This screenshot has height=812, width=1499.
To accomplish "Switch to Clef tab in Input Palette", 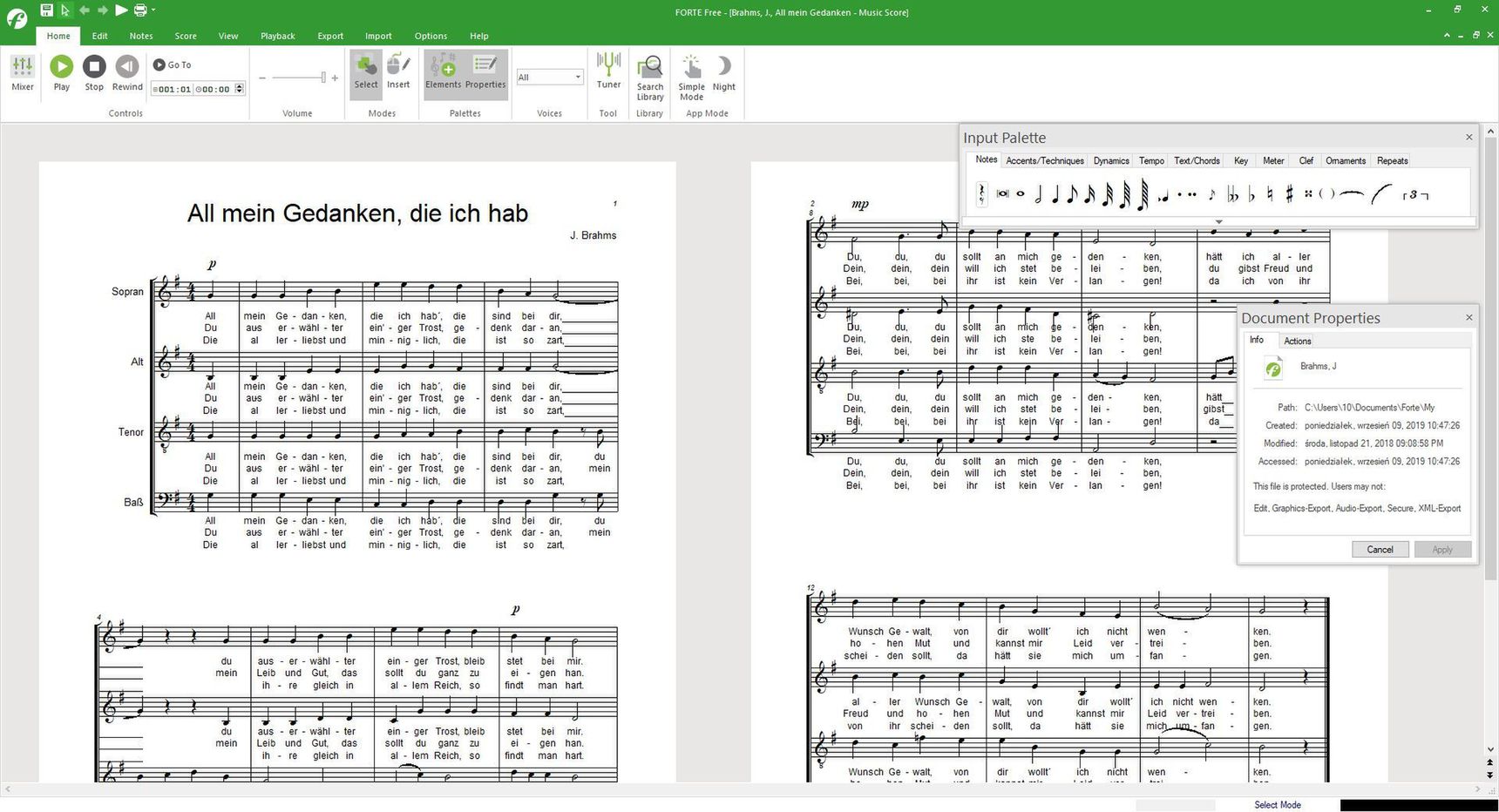I will [x=1306, y=160].
